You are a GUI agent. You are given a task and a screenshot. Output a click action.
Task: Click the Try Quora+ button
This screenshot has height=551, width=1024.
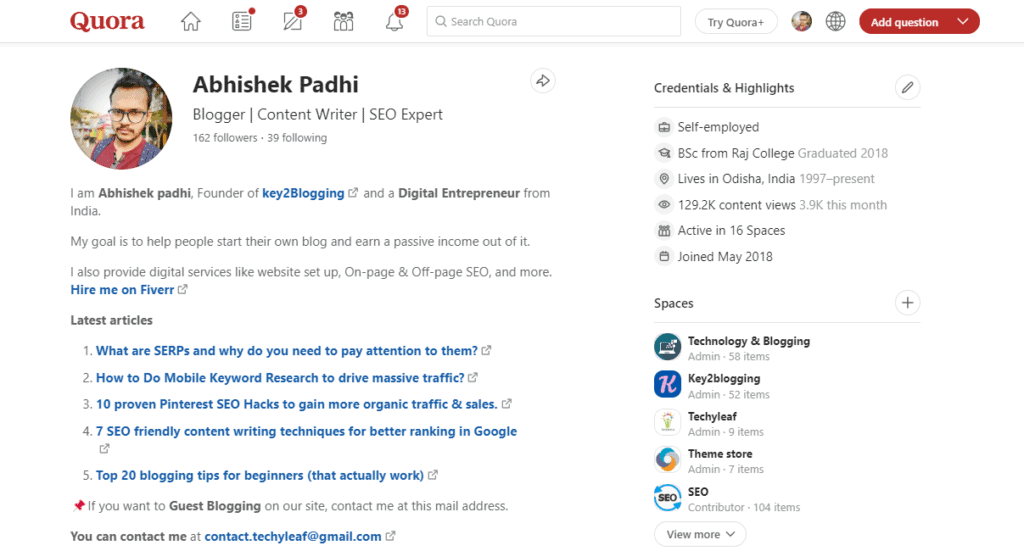coord(735,22)
